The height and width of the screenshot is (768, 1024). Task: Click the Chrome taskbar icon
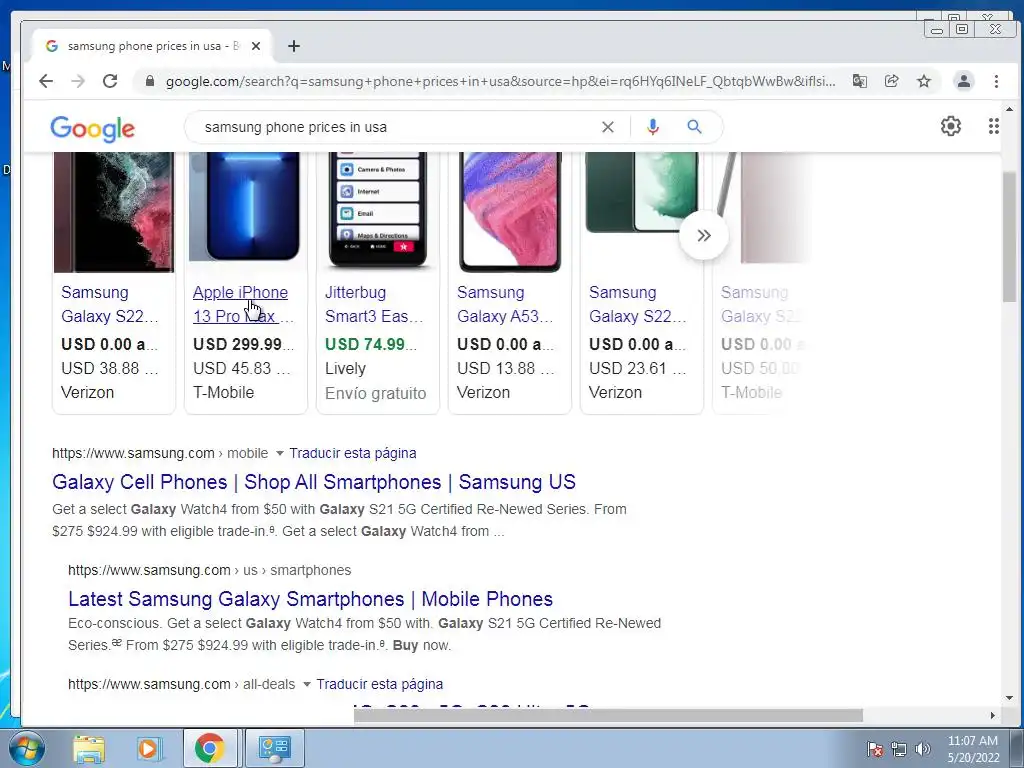pos(210,748)
